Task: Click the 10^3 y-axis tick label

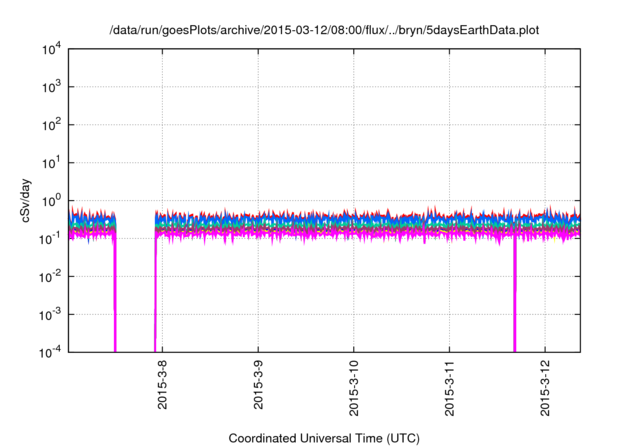Action: pyautogui.click(x=52, y=86)
